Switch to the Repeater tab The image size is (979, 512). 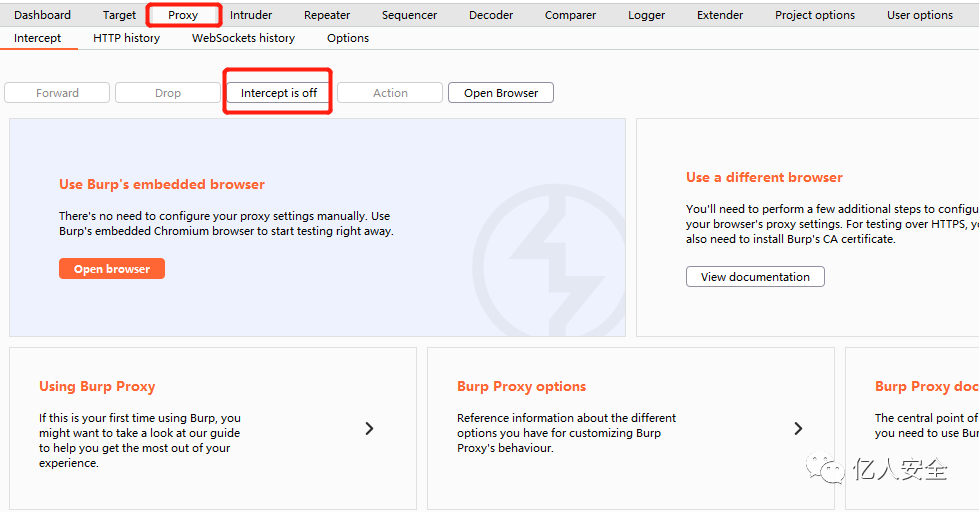pyautogui.click(x=327, y=15)
